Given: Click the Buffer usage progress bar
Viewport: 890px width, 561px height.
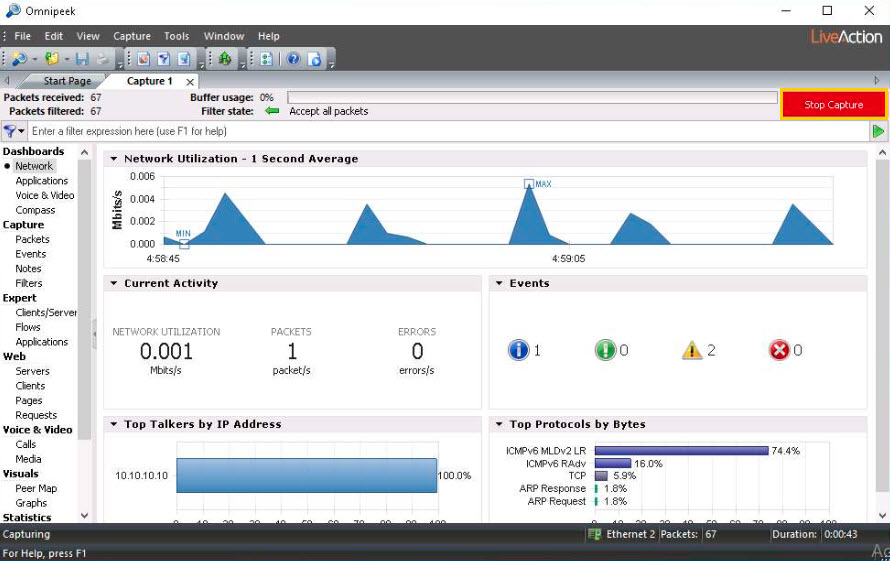Looking at the screenshot, I should [x=532, y=98].
